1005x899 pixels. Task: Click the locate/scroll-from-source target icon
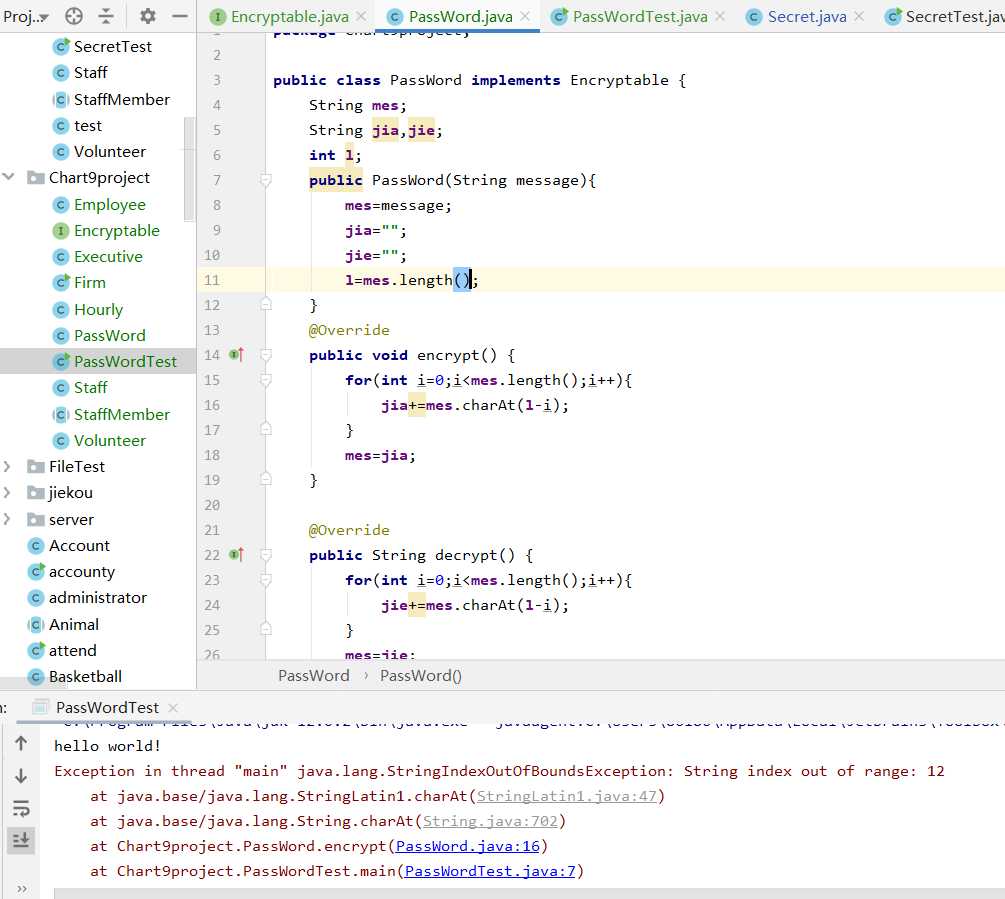click(74, 15)
